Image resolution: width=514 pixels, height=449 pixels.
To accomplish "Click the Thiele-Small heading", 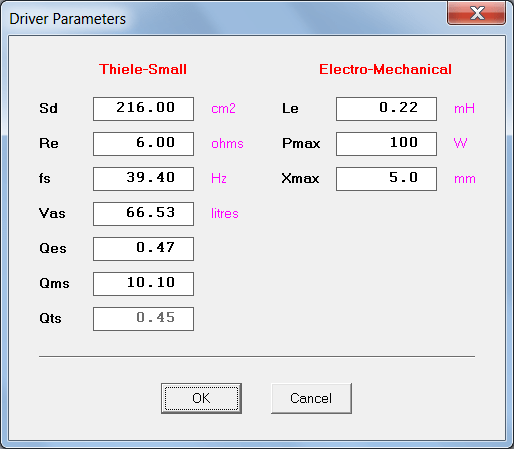I will pos(143,69).
